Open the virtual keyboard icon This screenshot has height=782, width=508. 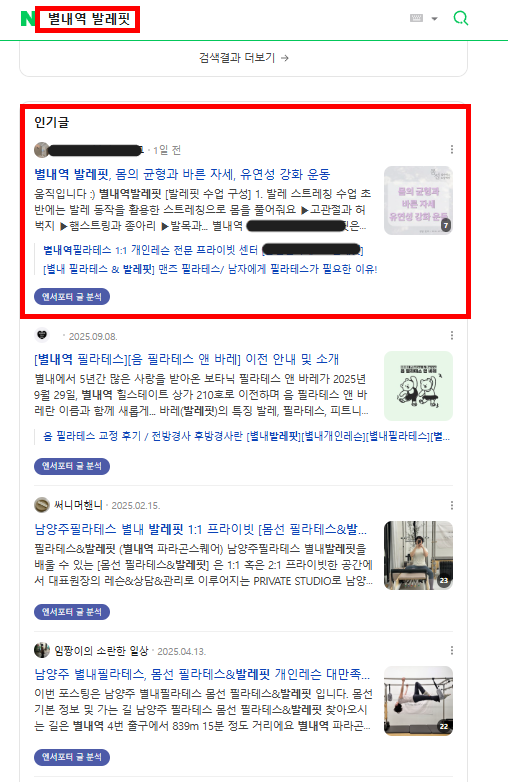416,18
